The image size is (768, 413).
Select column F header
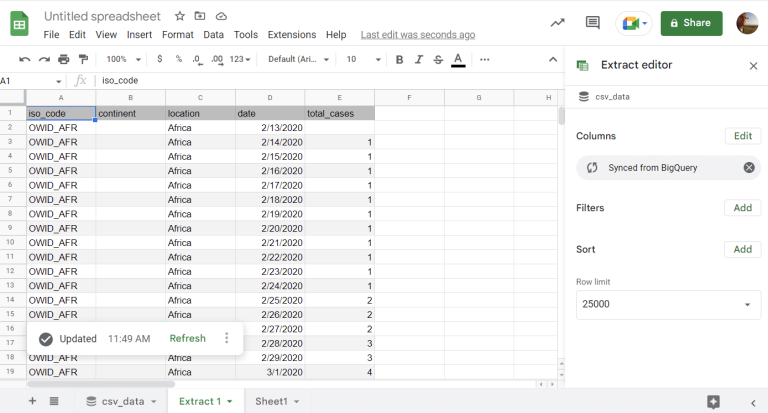point(409,97)
